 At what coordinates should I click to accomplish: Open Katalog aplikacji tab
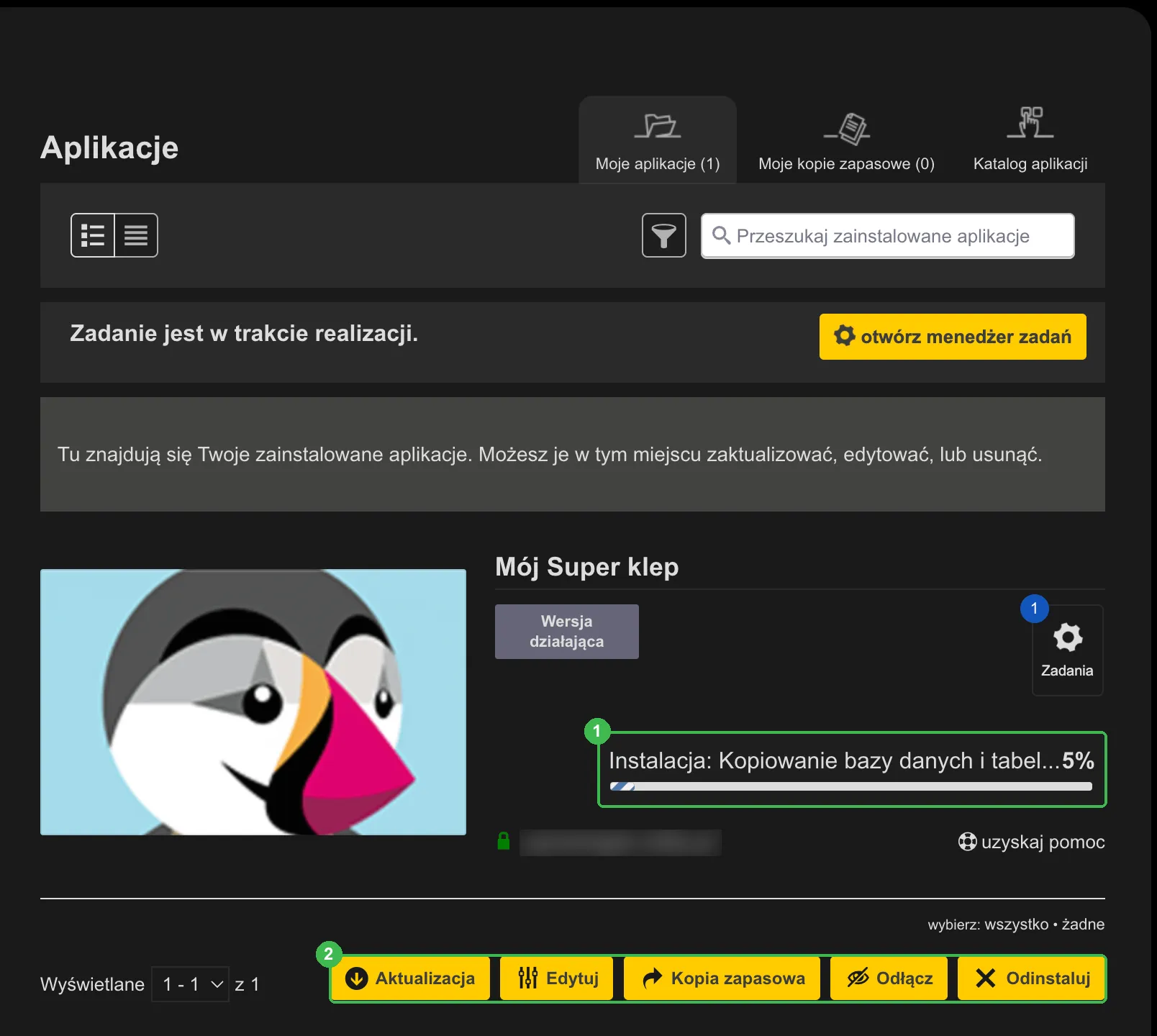click(1030, 140)
